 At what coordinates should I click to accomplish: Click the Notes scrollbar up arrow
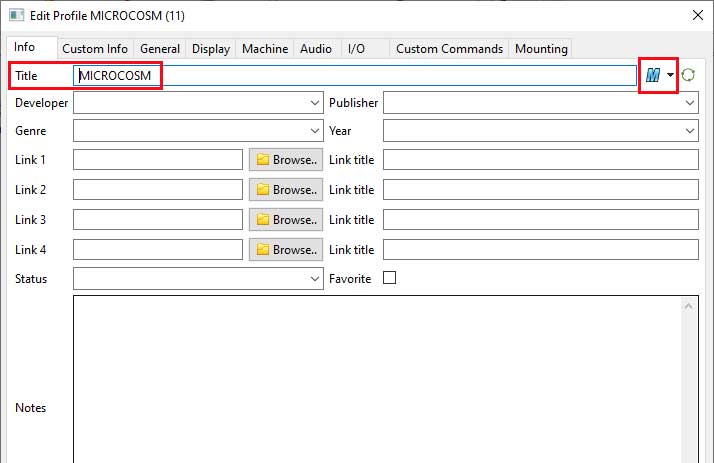click(x=688, y=306)
